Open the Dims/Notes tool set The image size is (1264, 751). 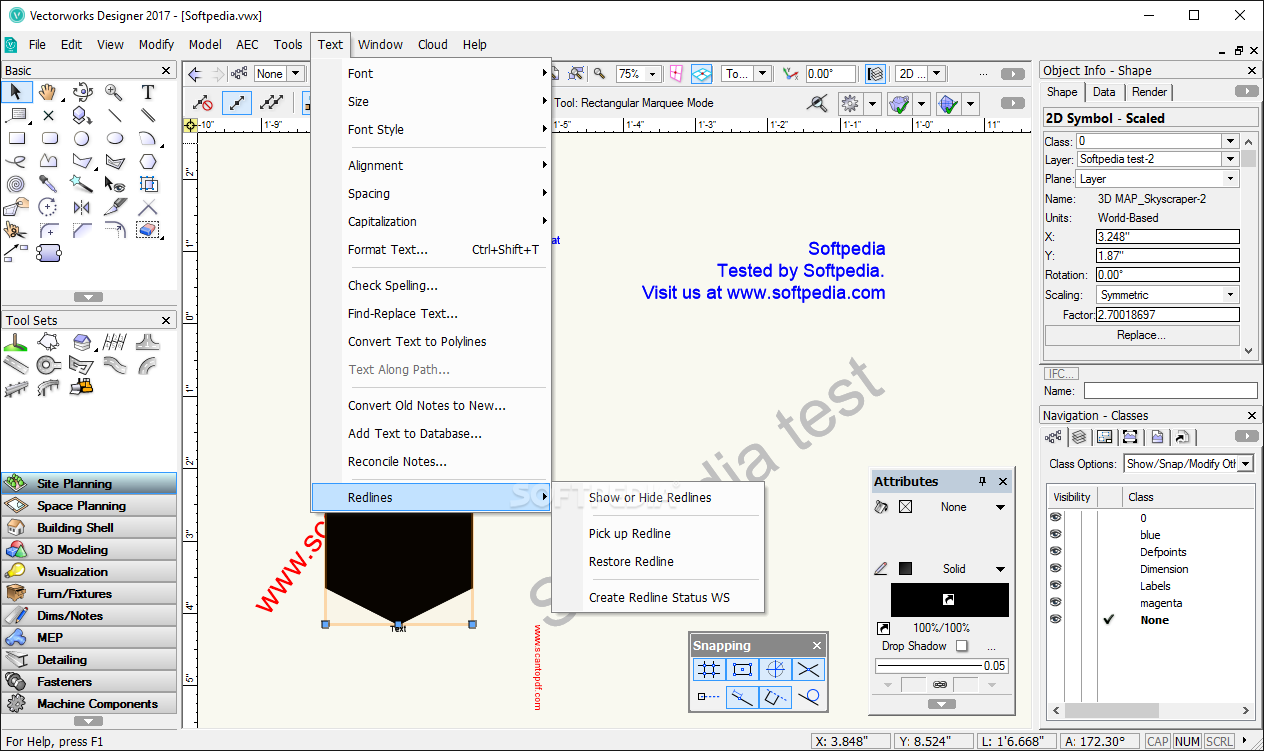89,616
